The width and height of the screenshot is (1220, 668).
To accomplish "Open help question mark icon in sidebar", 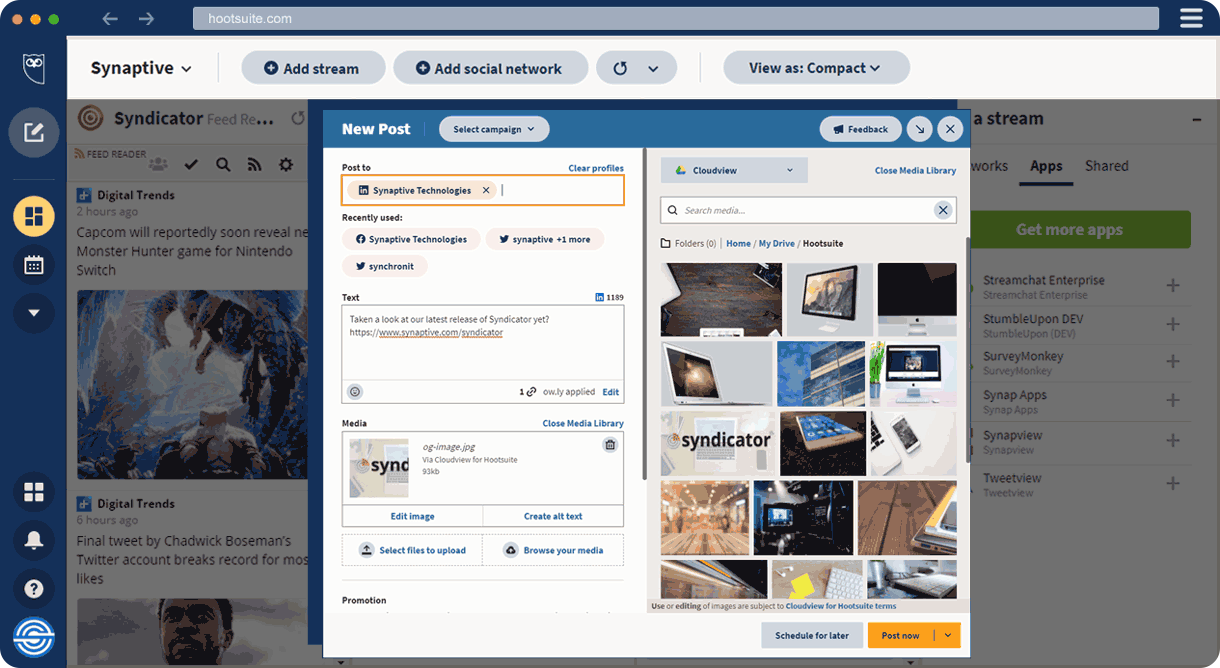I will coord(34,588).
